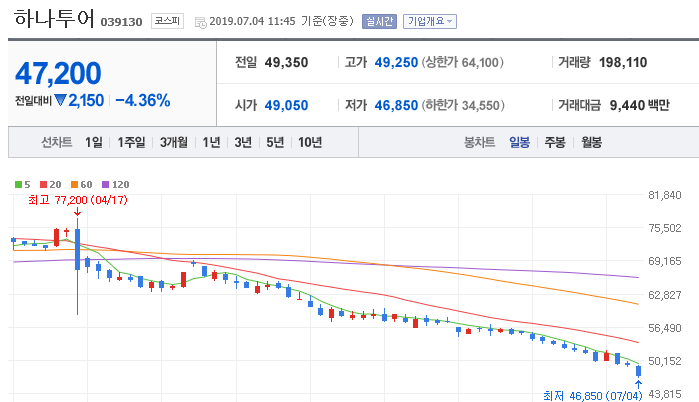This screenshot has height=402, width=699.
Task: Click the green 5-day moving average swatch
Action: 18,185
